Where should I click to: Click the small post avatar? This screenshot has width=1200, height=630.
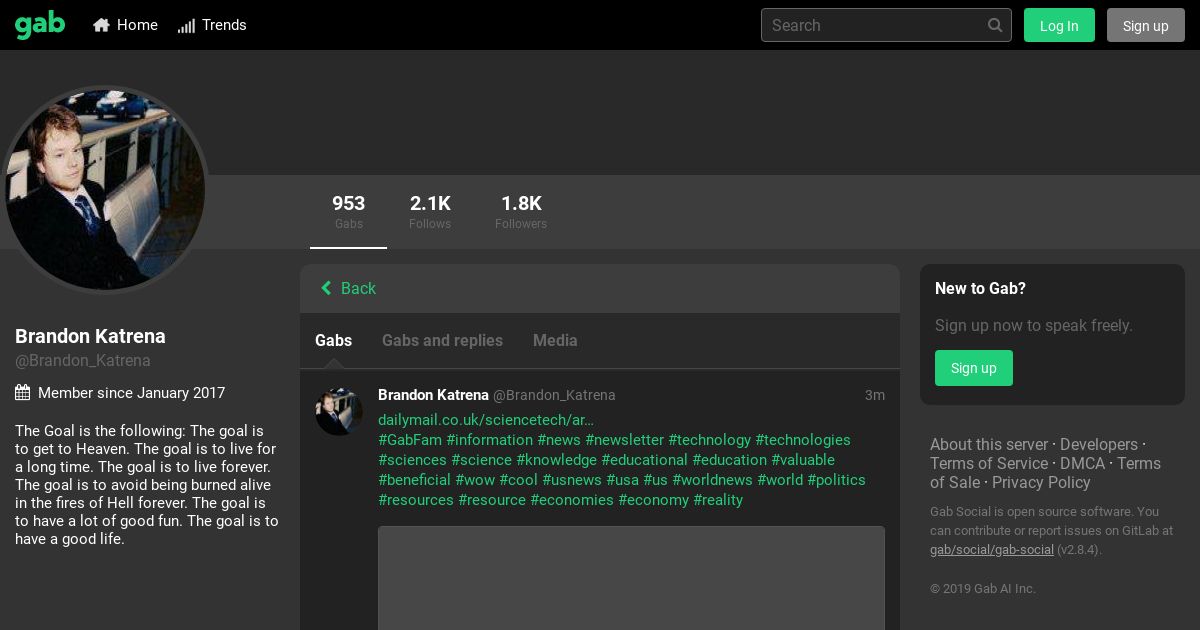click(339, 411)
